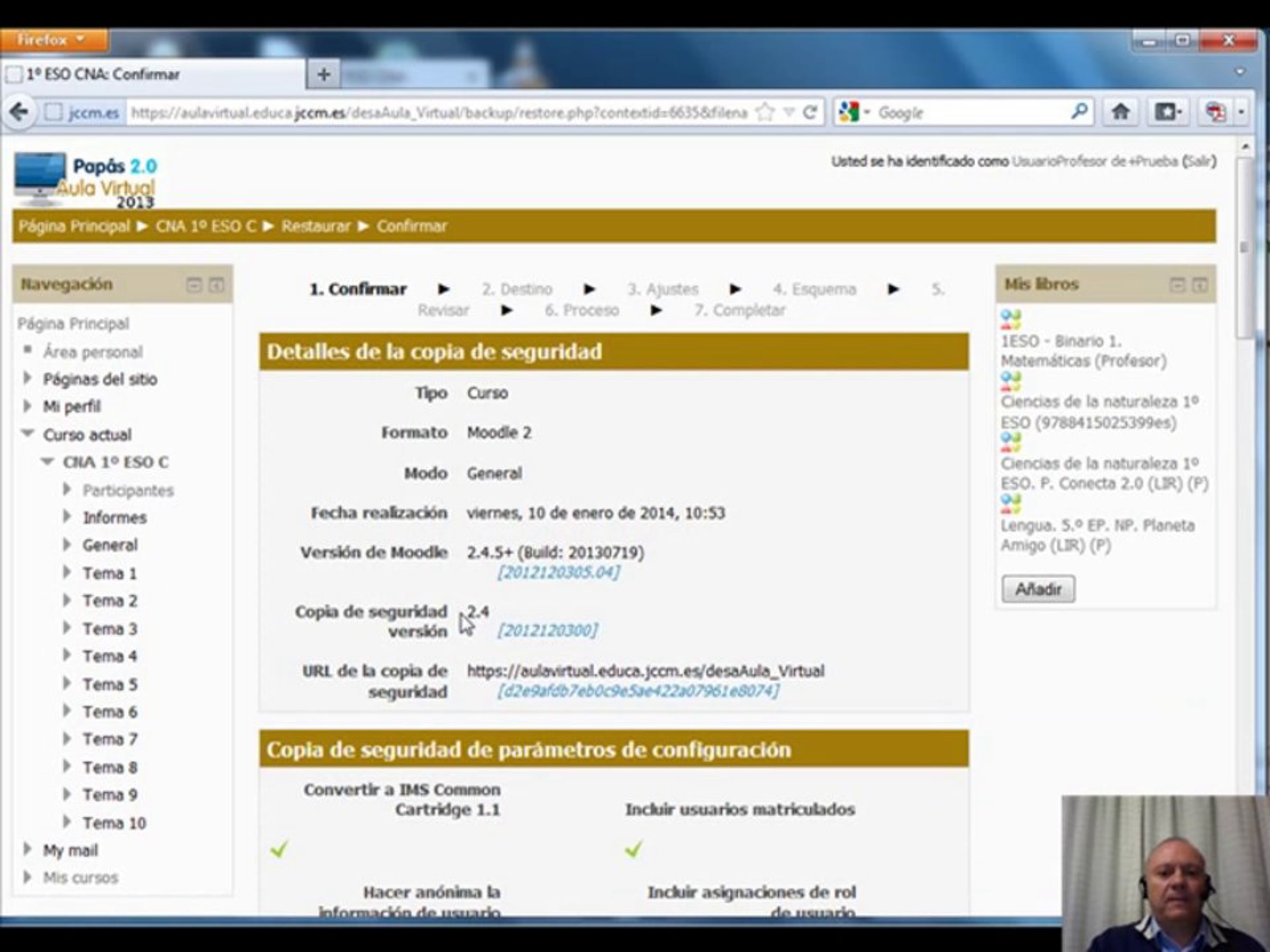Click the icon above Lengua 5.º EP
Viewport: 1270px width, 952px height.
tap(1011, 504)
